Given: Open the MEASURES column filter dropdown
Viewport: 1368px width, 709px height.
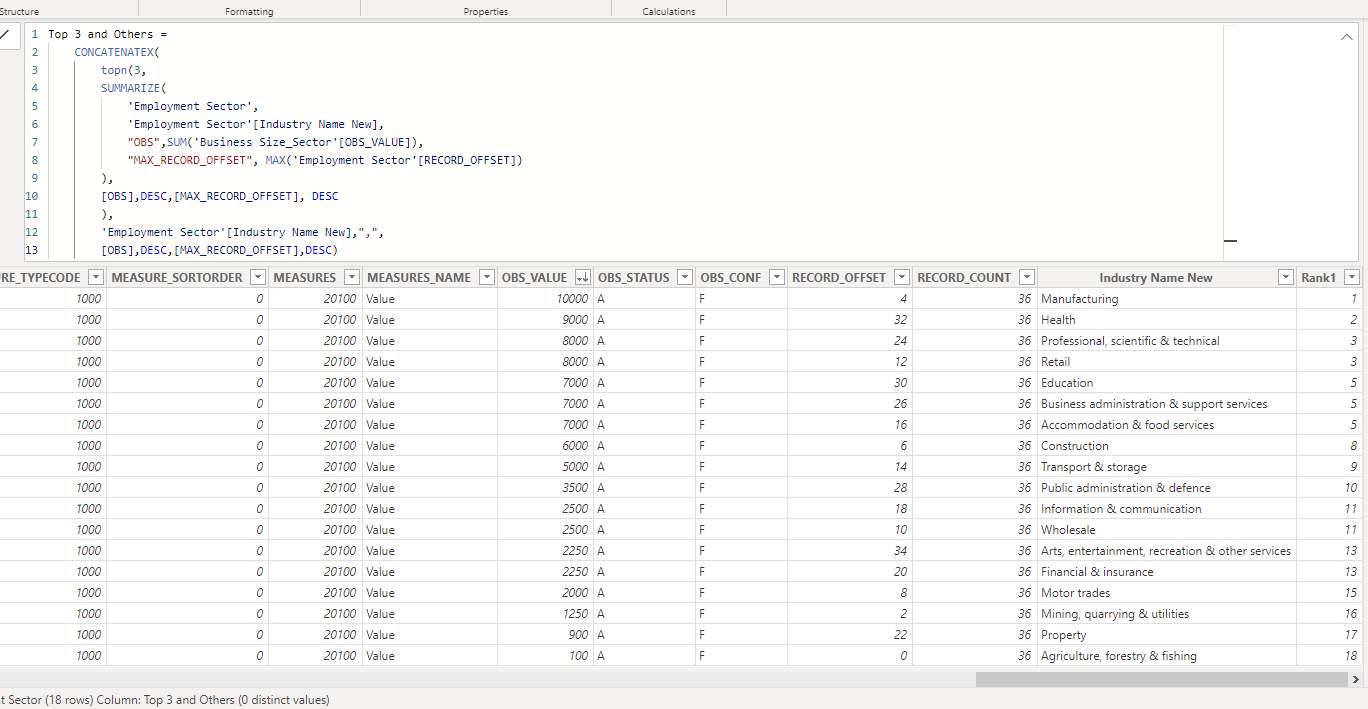Looking at the screenshot, I should [351, 277].
